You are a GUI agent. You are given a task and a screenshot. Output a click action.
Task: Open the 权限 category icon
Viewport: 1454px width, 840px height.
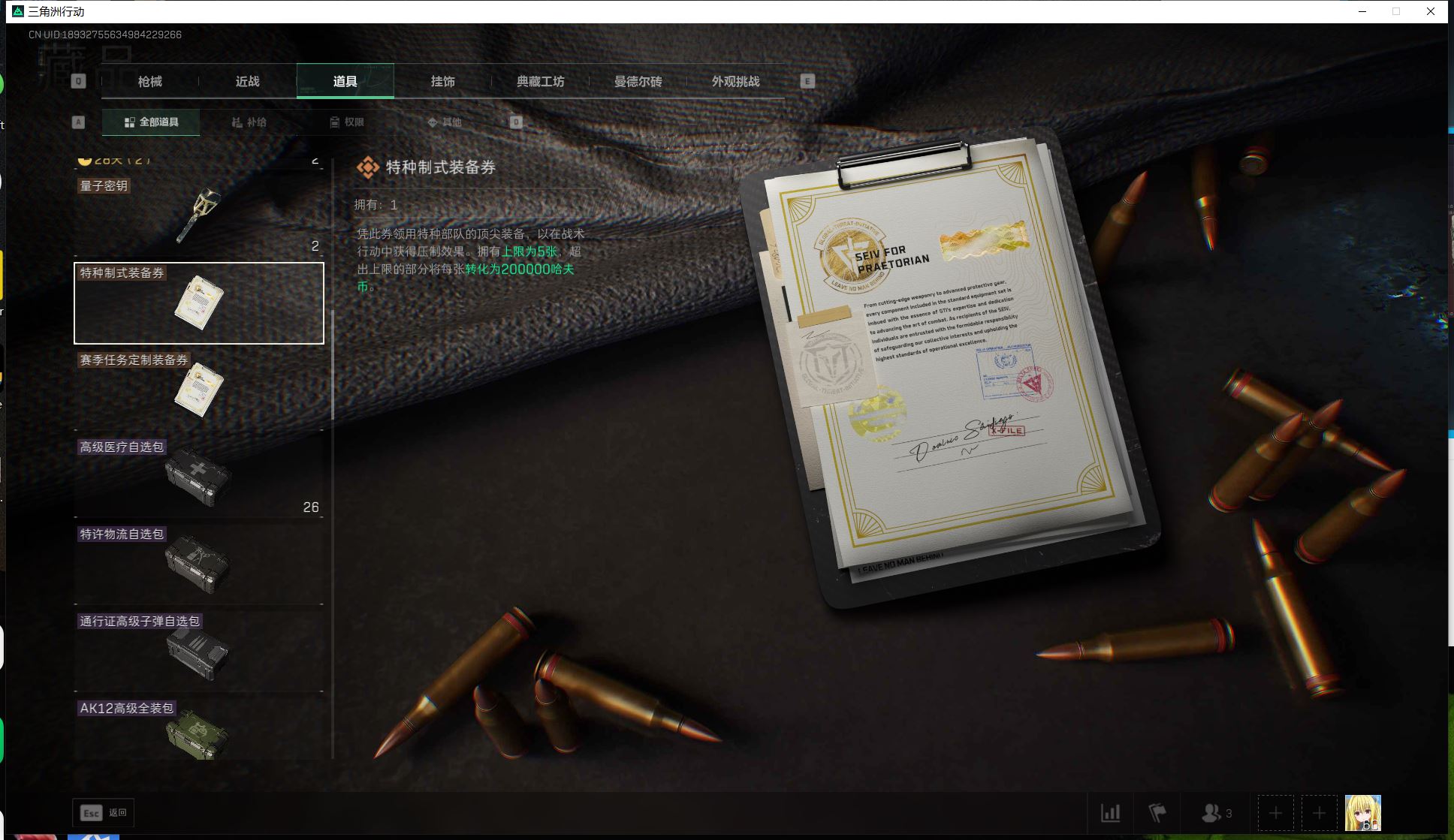pos(335,122)
